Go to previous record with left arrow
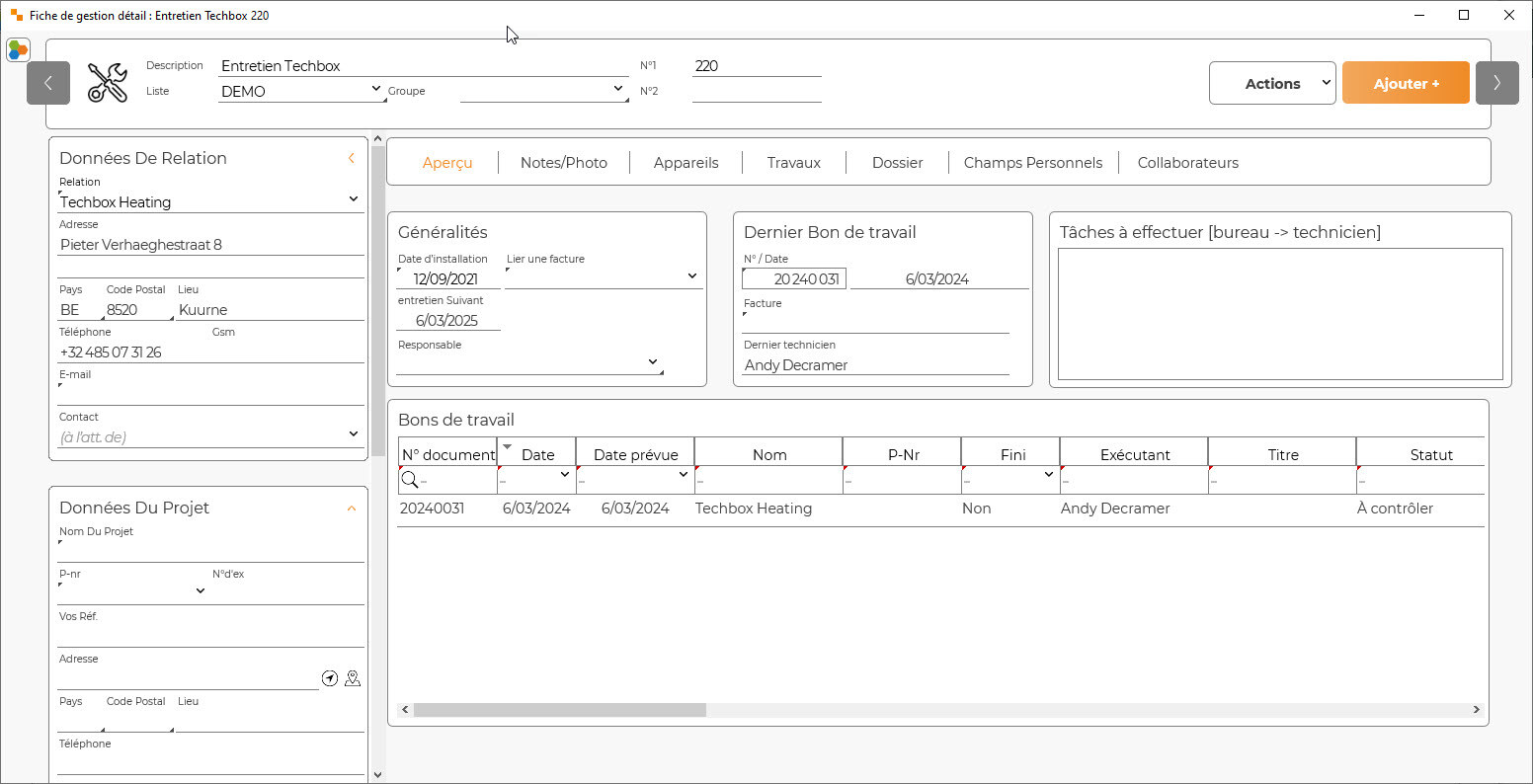This screenshot has width=1533, height=784. tap(48, 83)
